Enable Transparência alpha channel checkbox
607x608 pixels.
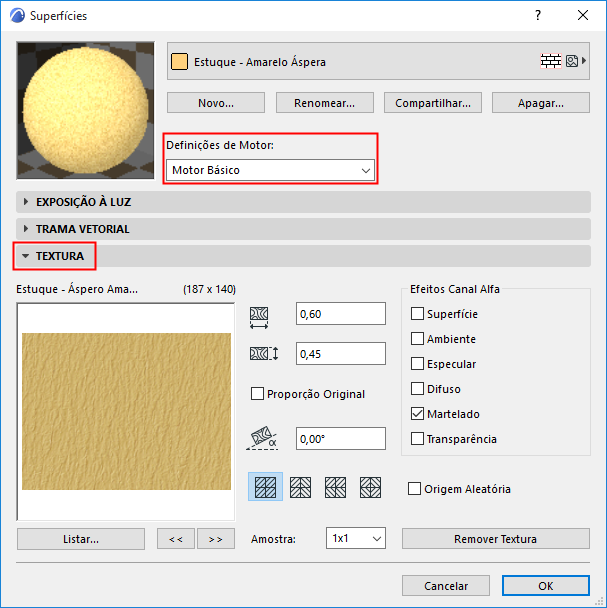coord(417,439)
